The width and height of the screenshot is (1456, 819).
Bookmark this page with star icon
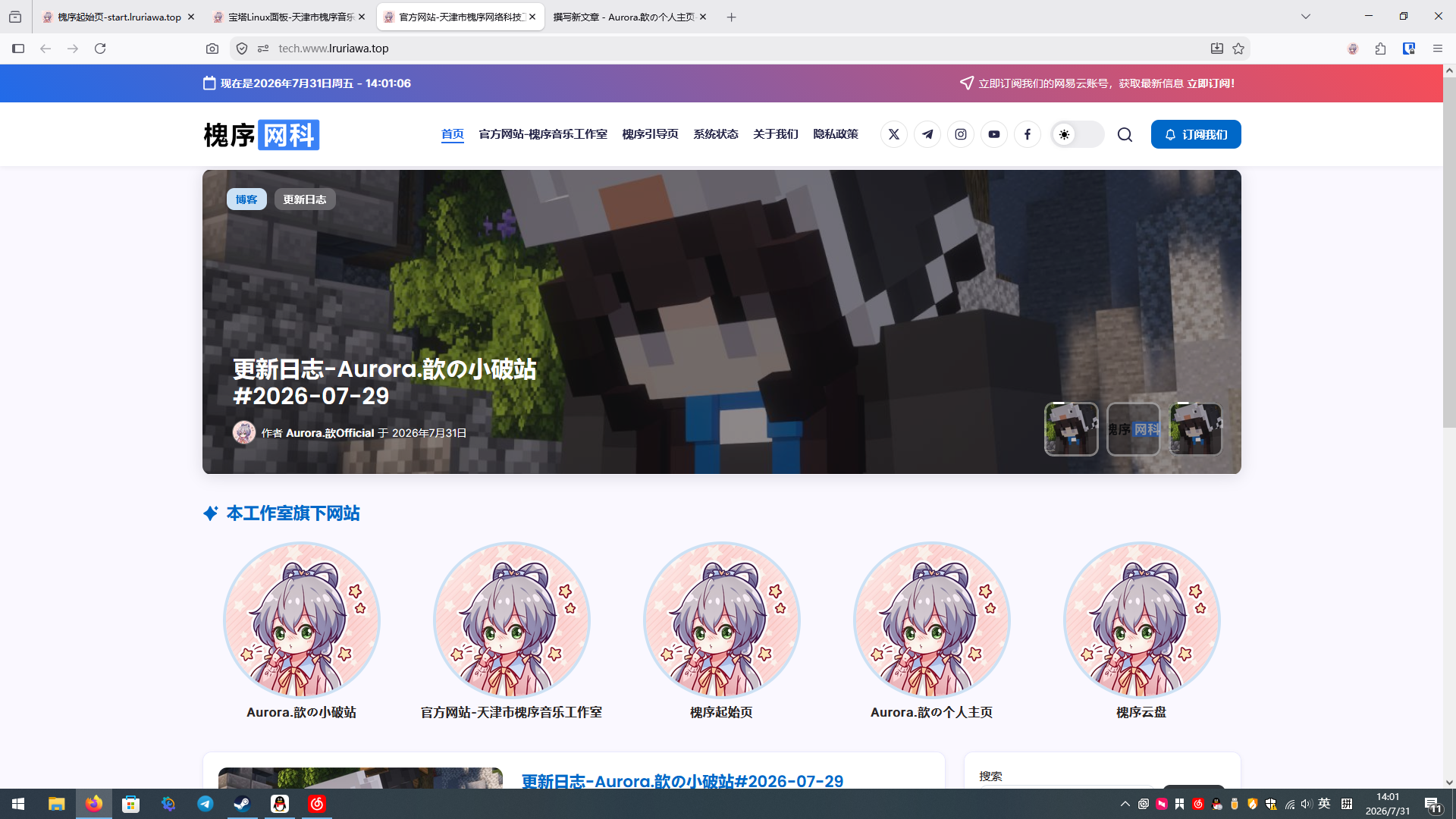[x=1238, y=49]
